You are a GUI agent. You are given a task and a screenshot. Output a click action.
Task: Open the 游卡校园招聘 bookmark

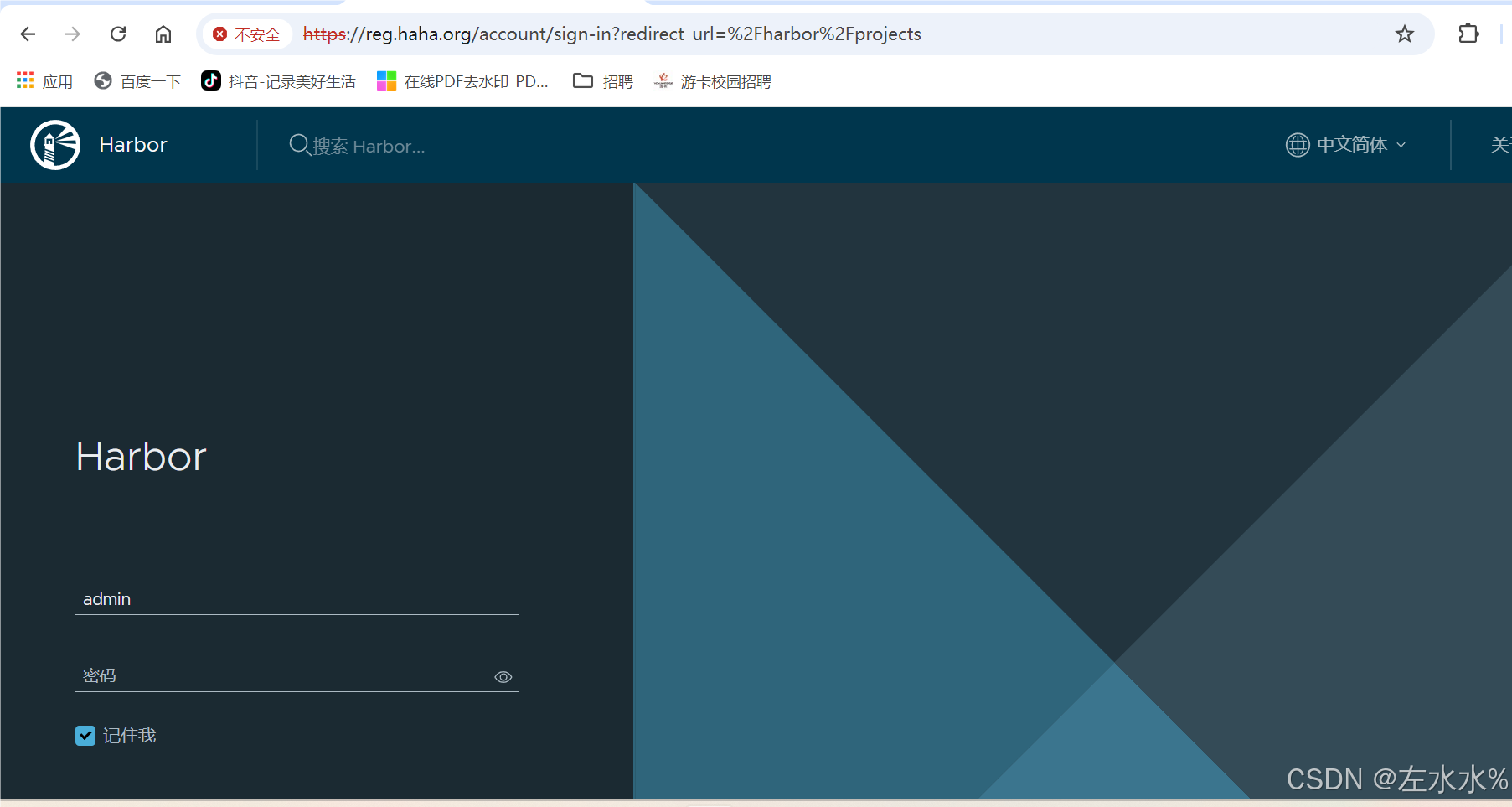[713, 81]
